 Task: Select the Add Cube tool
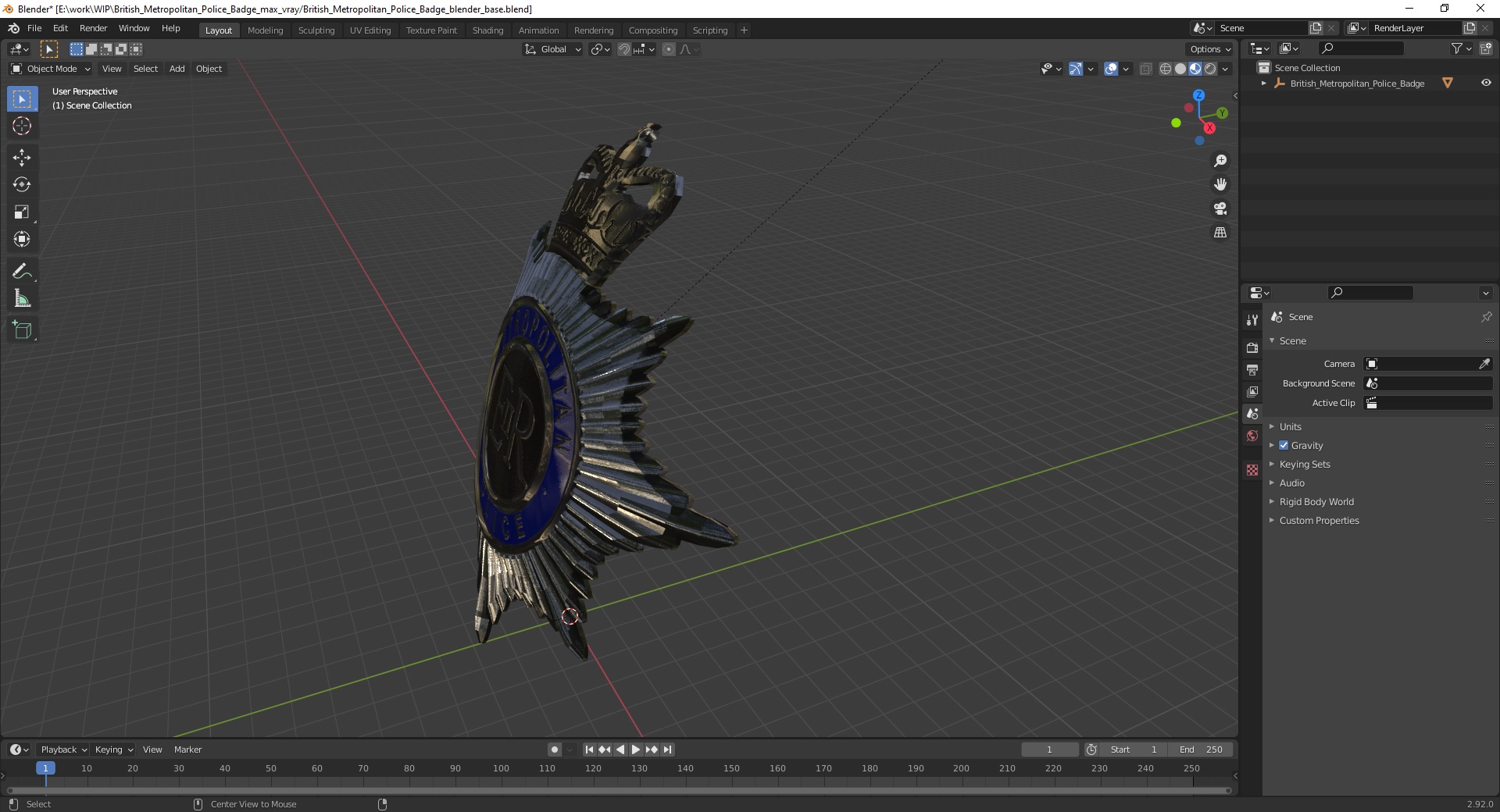click(x=22, y=330)
